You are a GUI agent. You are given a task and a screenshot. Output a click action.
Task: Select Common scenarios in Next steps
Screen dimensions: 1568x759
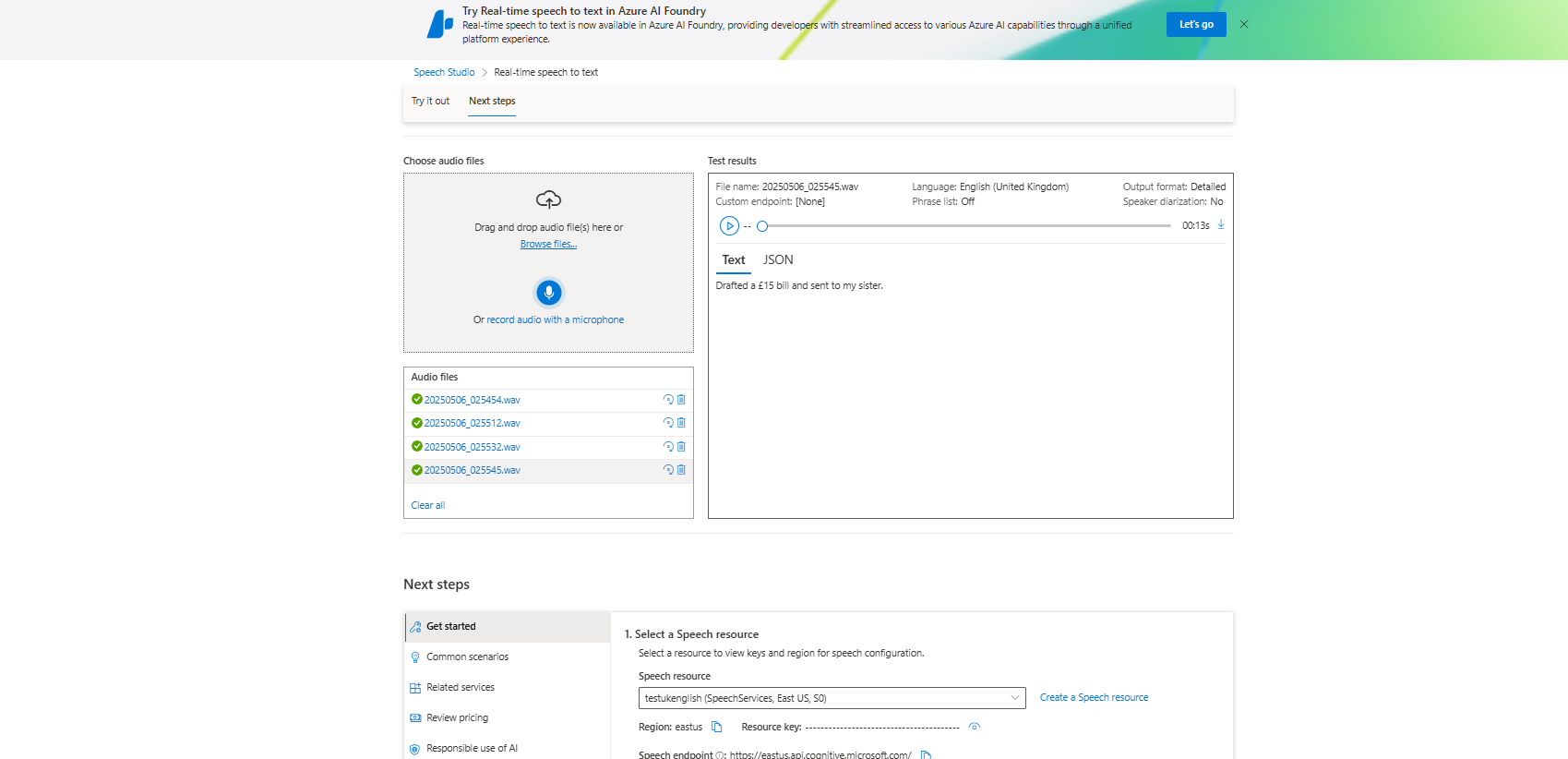[x=508, y=657]
